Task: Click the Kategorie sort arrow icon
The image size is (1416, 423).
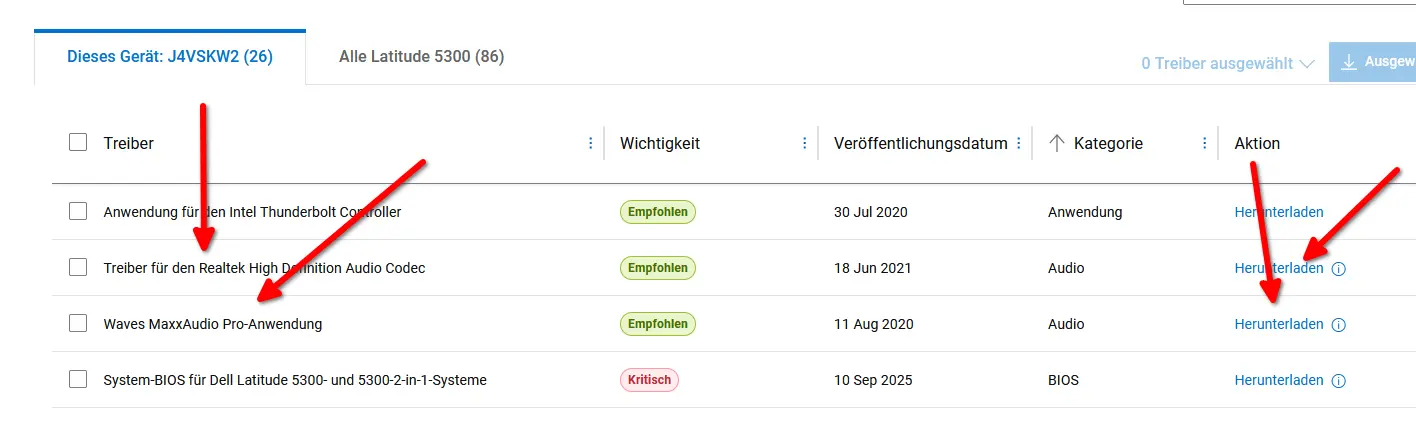Action: (x=1056, y=143)
